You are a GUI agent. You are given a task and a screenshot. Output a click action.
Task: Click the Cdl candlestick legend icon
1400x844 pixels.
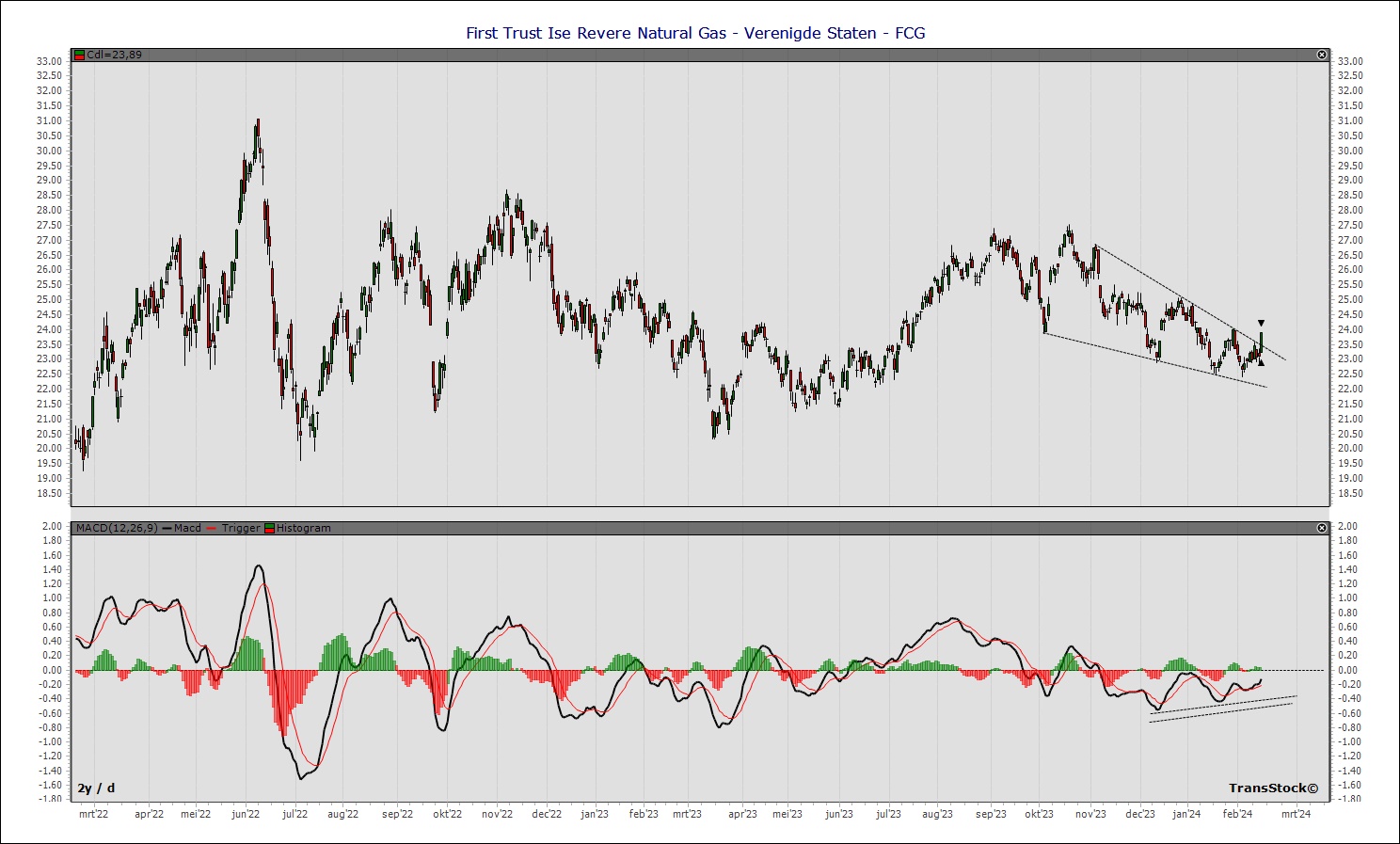[80, 55]
